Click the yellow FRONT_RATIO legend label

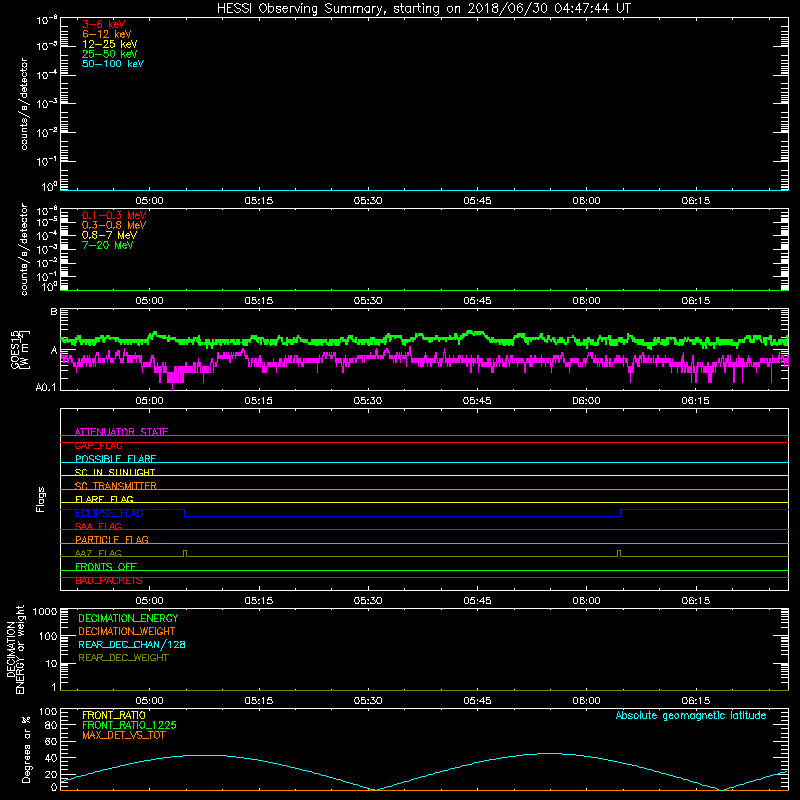[114, 715]
